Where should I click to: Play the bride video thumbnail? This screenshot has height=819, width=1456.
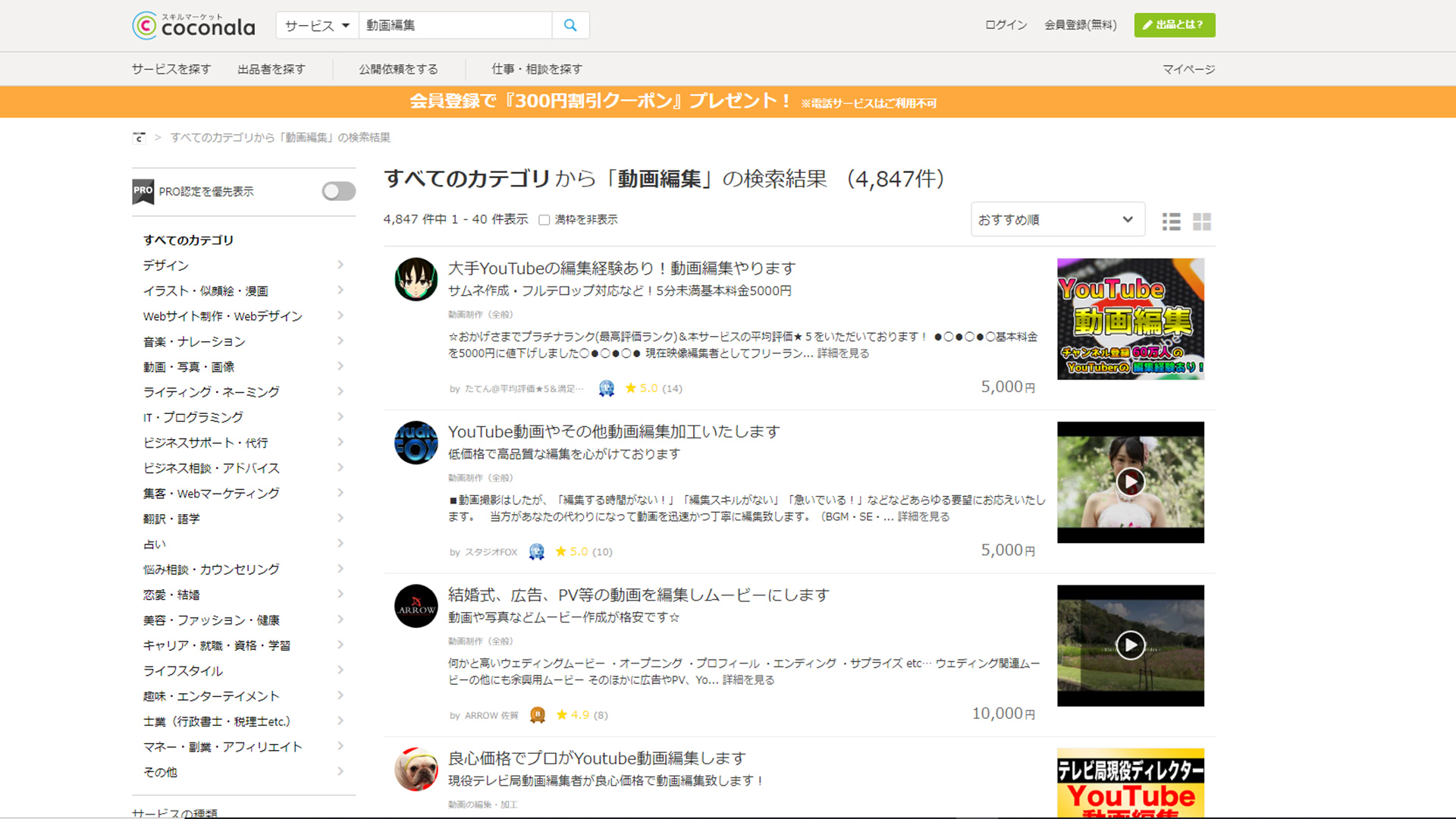[1130, 482]
